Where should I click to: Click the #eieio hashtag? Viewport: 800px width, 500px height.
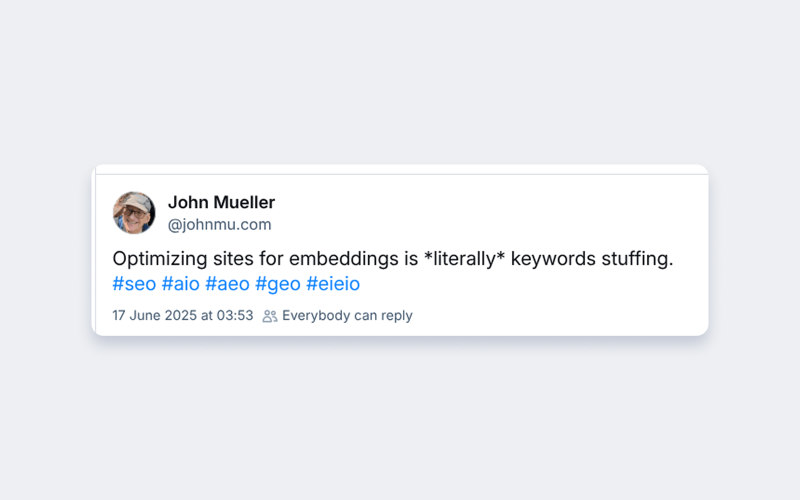coord(333,284)
